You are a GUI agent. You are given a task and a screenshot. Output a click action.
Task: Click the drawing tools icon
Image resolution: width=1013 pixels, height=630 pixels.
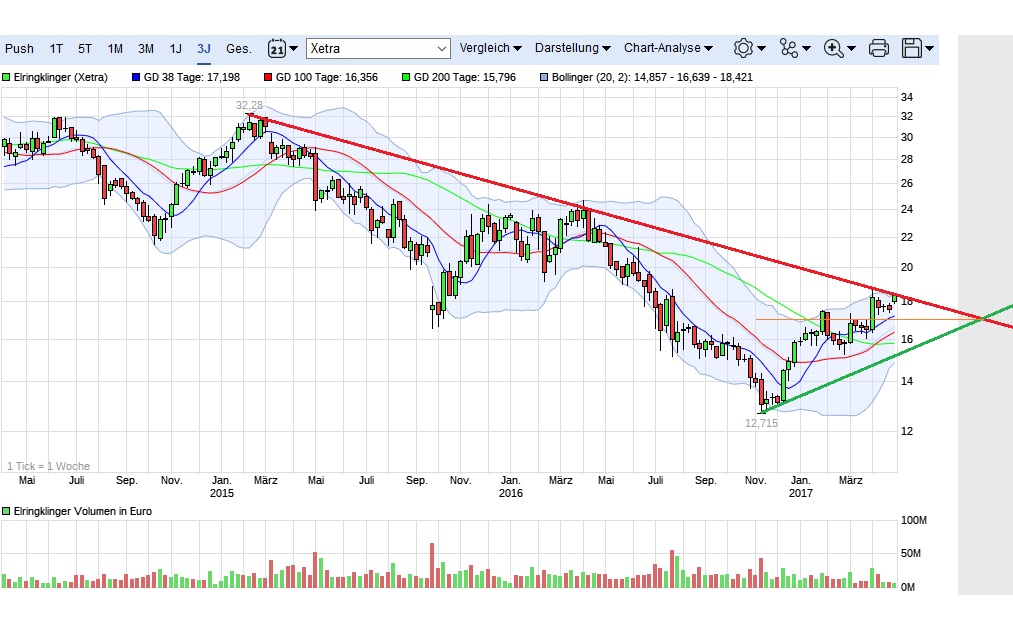[795, 48]
